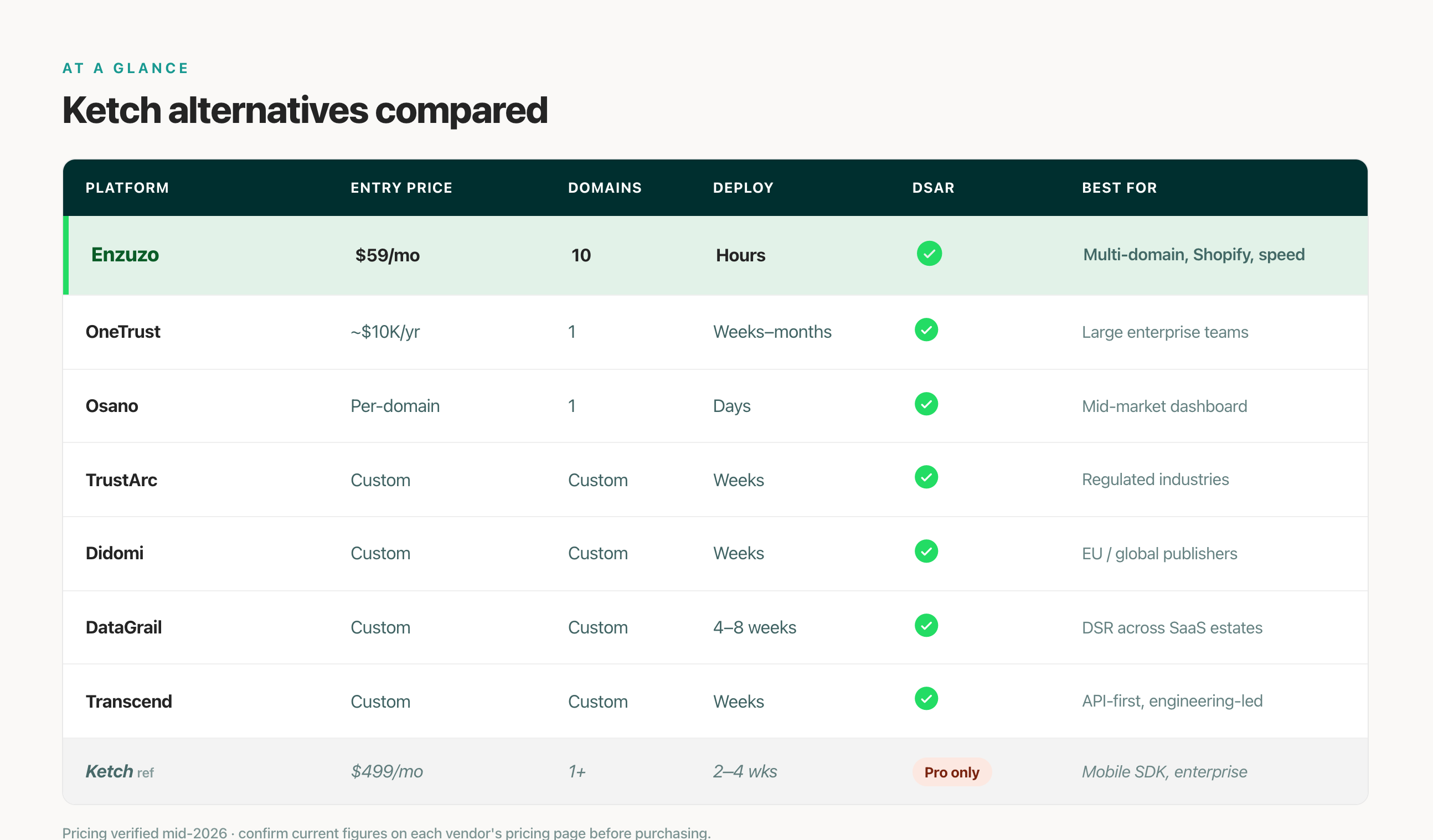
Task: Select the Didomi platform name
Action: 114,553
